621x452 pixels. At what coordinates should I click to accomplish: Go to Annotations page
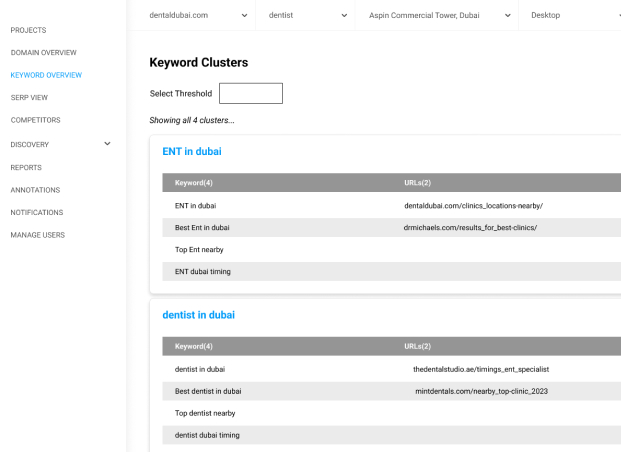click(35, 190)
